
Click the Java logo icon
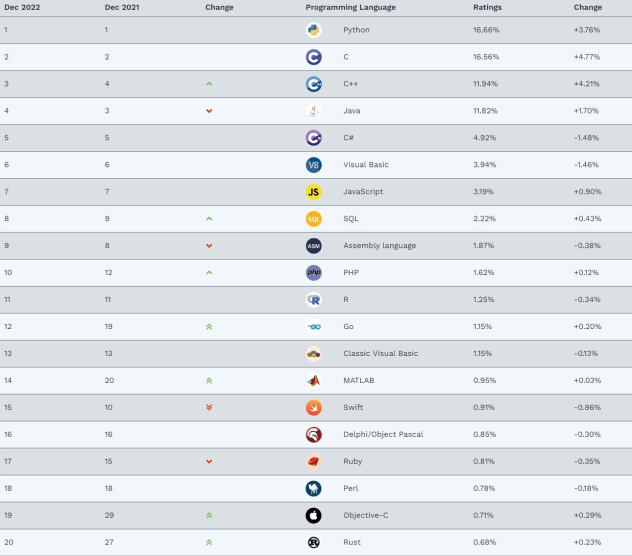click(314, 111)
